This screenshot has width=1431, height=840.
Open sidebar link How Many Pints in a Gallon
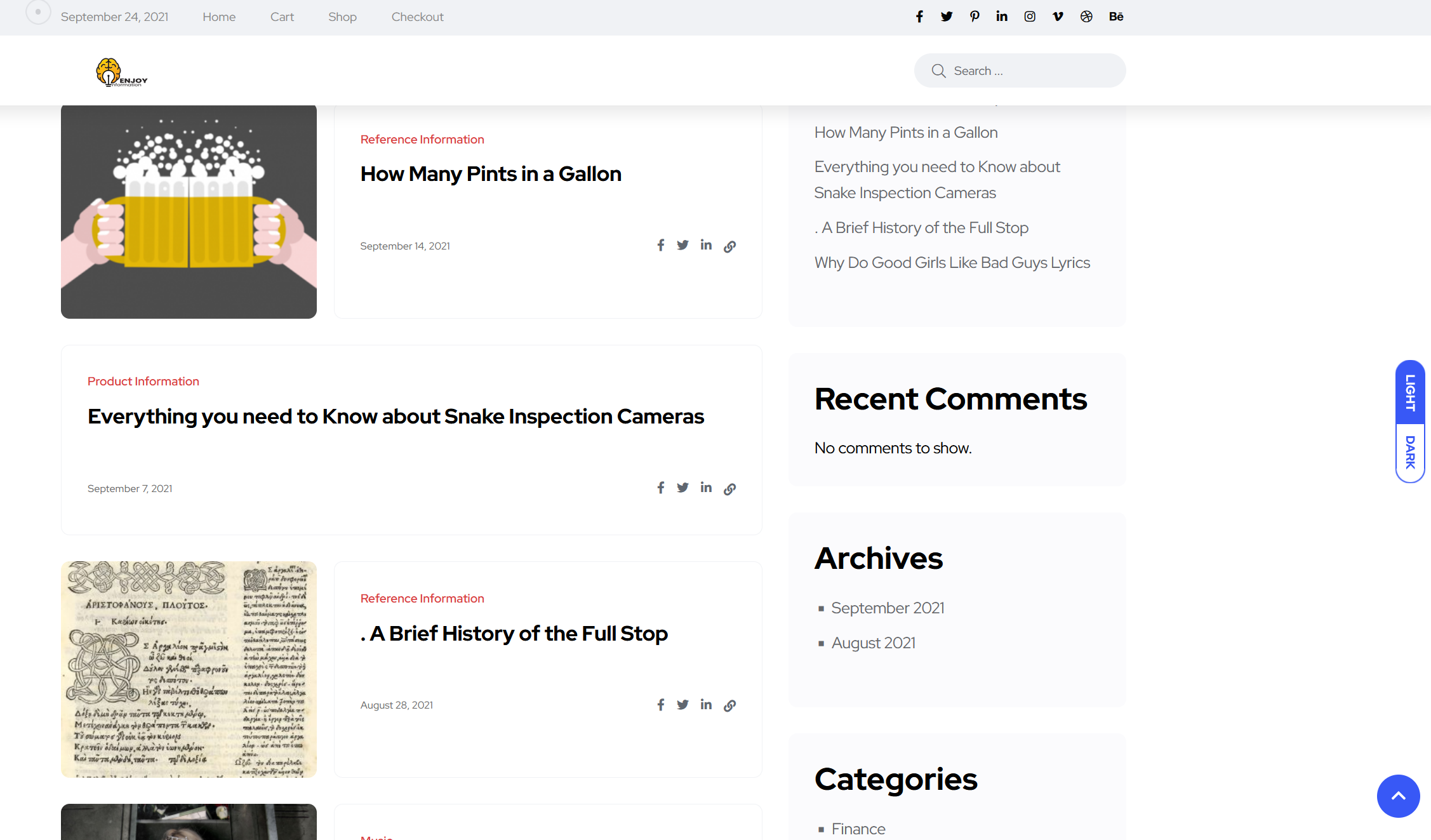pos(906,133)
